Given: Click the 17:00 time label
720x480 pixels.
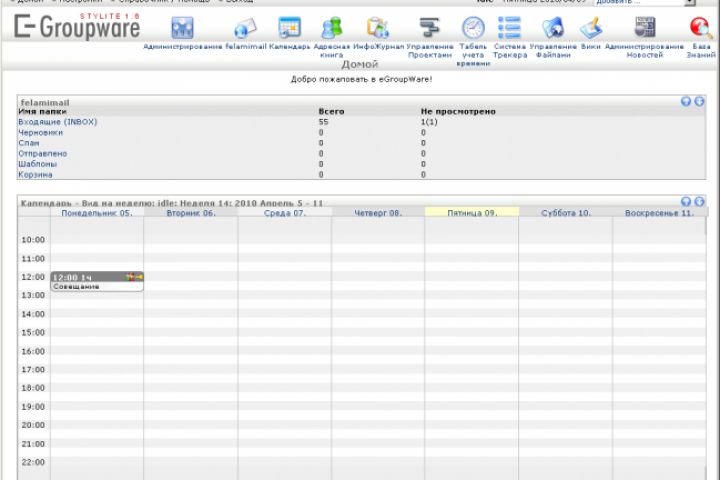Looking at the screenshot, I should [33, 370].
